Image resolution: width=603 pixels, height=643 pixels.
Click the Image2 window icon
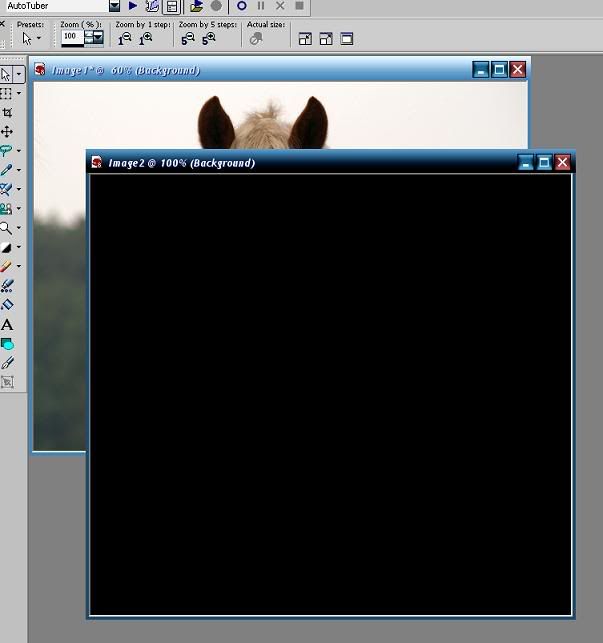(97, 162)
